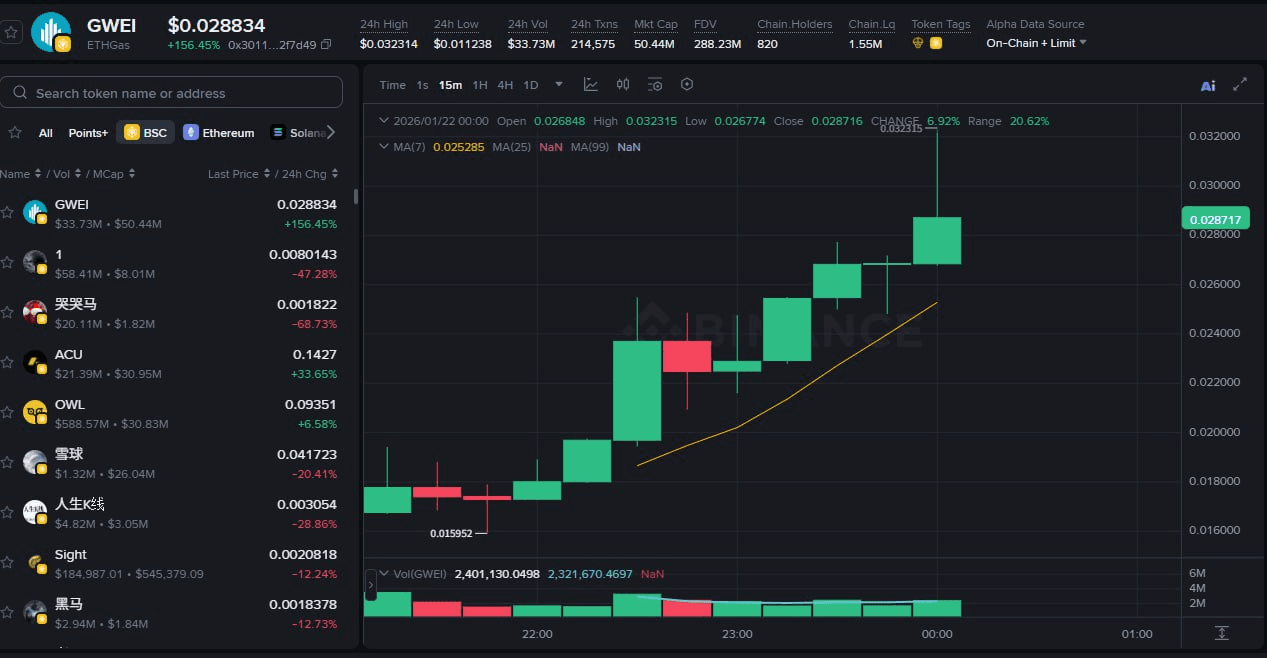Select the line chart style icon
Screen dimensions: 1267x658
(591, 84)
